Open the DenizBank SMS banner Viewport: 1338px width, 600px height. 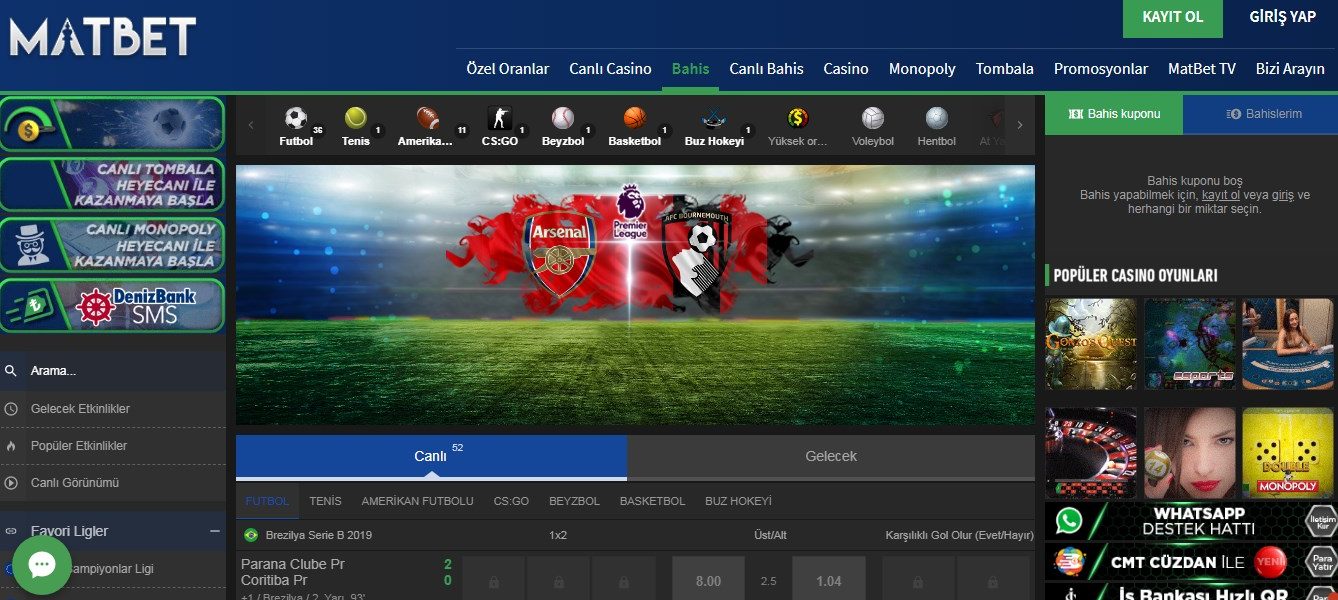coord(112,306)
